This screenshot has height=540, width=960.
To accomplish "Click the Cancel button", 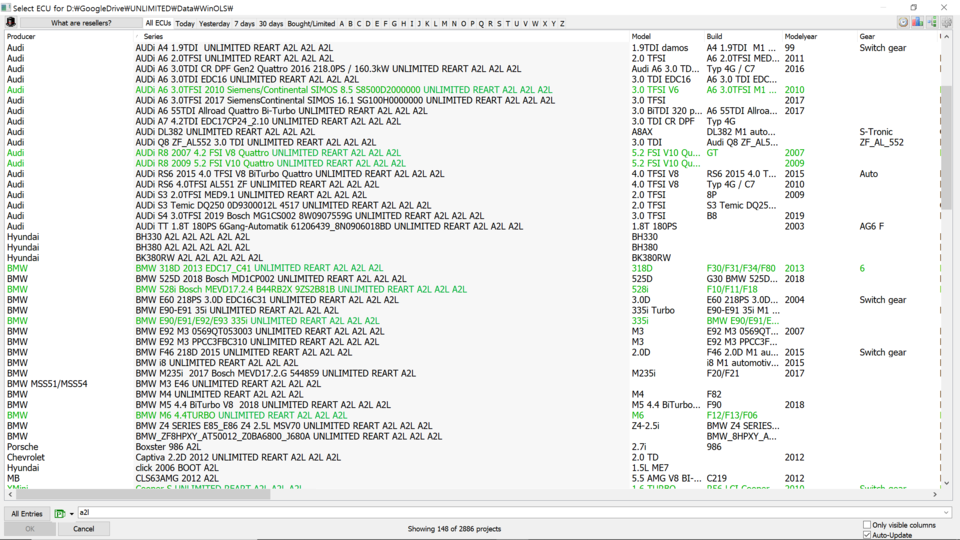I will click(83, 528).
